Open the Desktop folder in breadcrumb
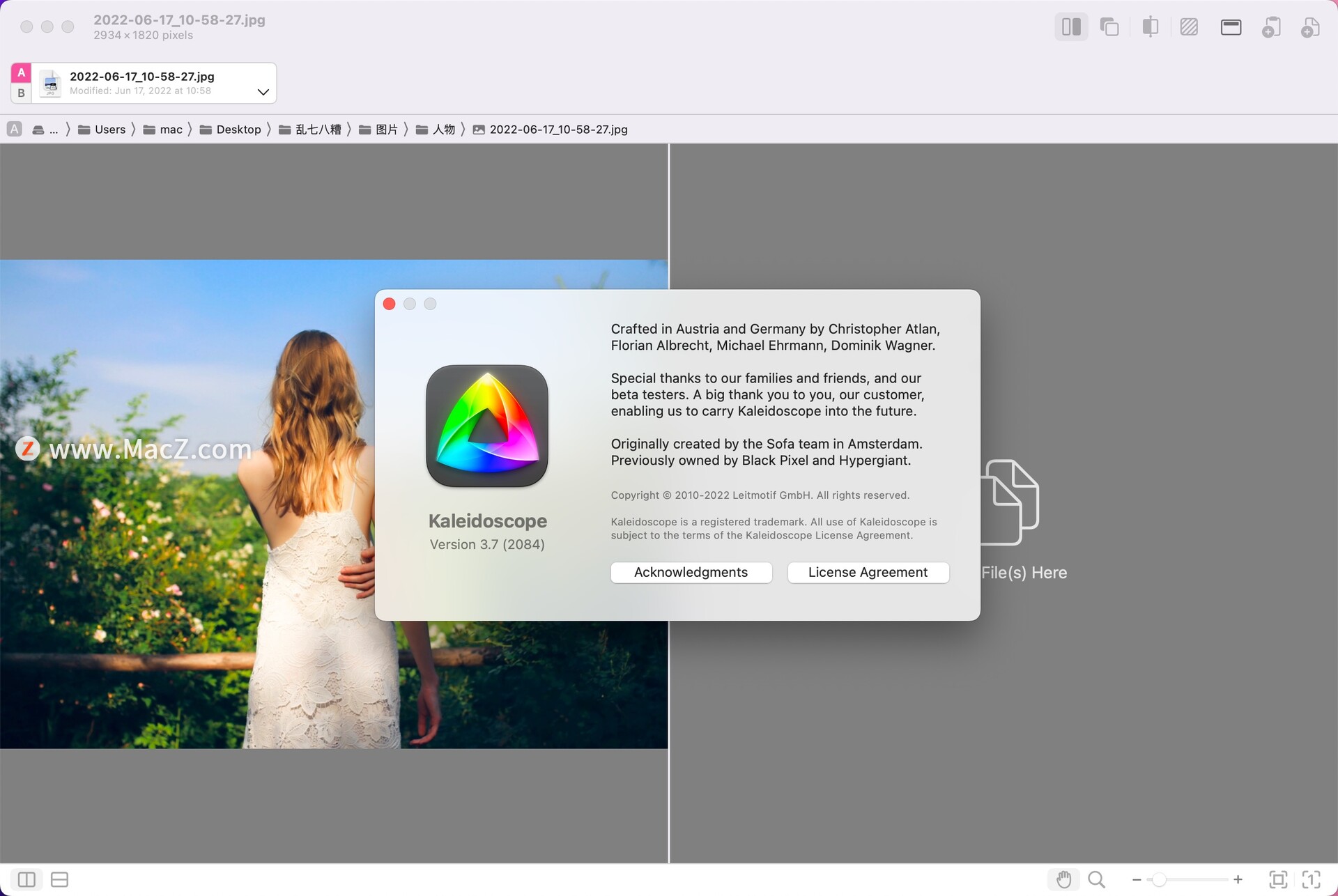 coord(238,130)
